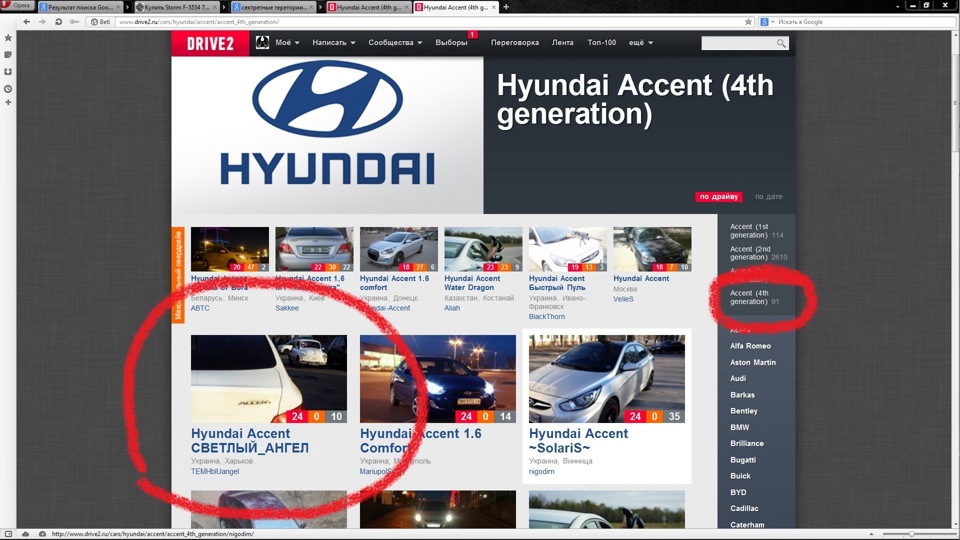Expand the 'ещё' dropdown menu

point(640,43)
